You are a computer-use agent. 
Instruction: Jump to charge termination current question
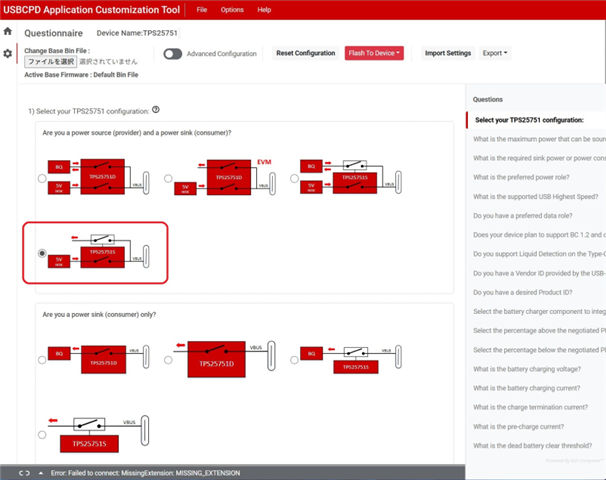pos(530,407)
